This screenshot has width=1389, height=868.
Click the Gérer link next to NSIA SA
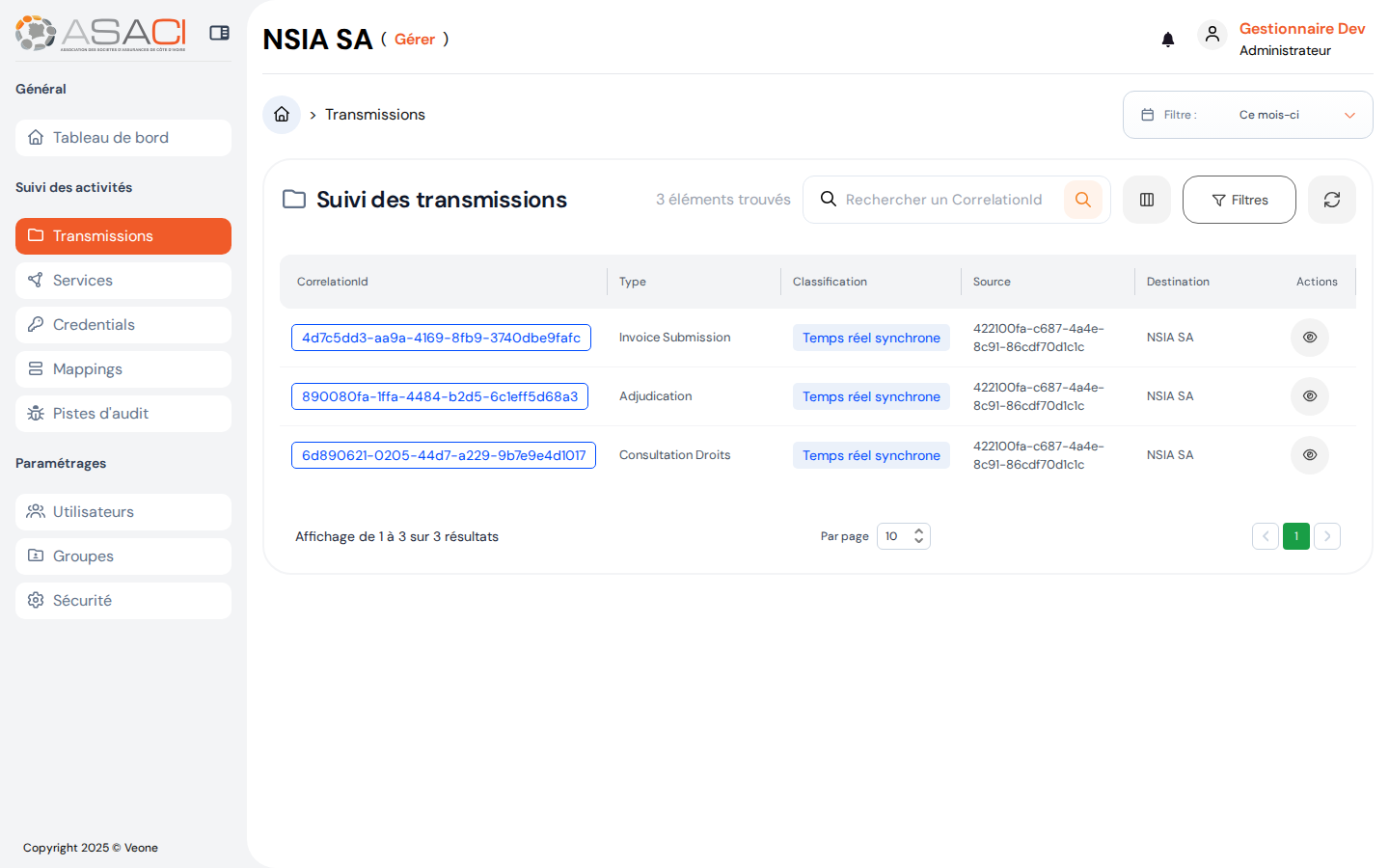(x=415, y=40)
